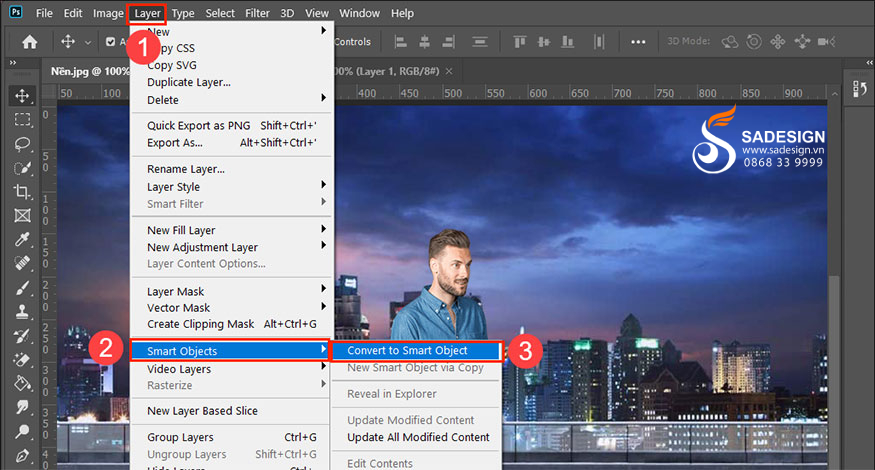Open the Image menu
The width and height of the screenshot is (875, 470).
108,13
